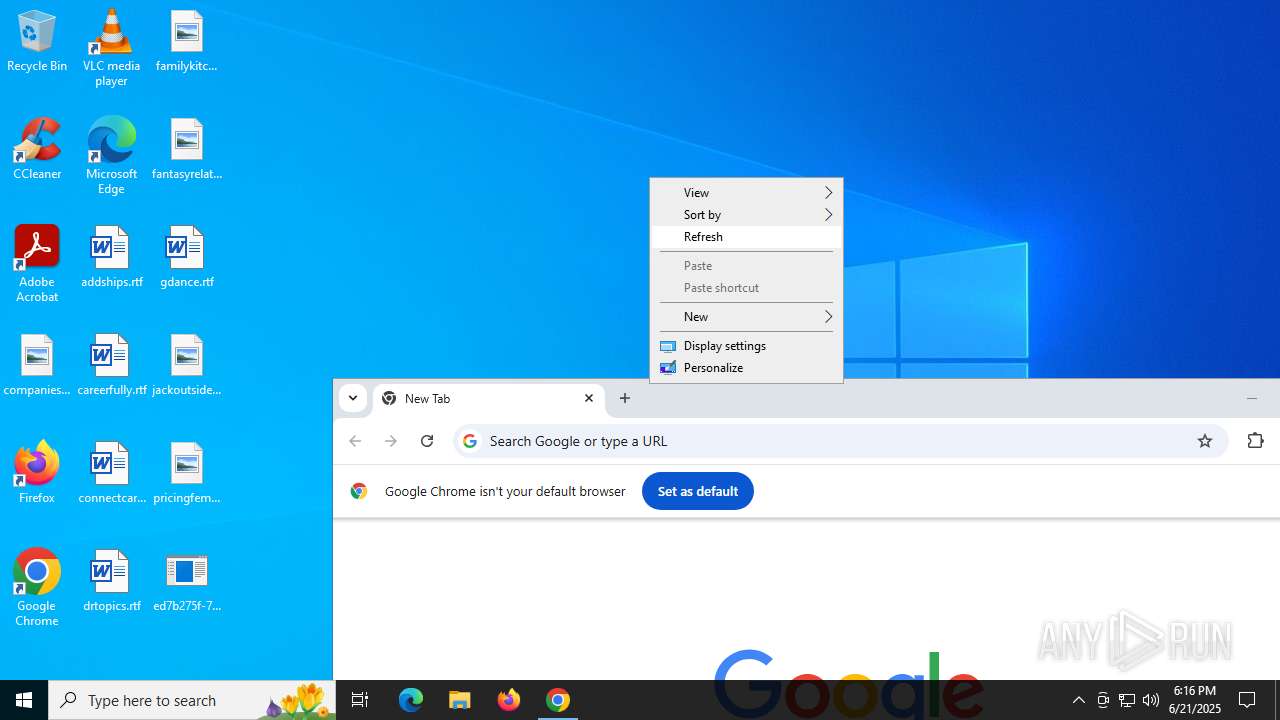Click the Chrome back arrow
Image resolution: width=1280 pixels, height=720 pixels.
[355, 441]
